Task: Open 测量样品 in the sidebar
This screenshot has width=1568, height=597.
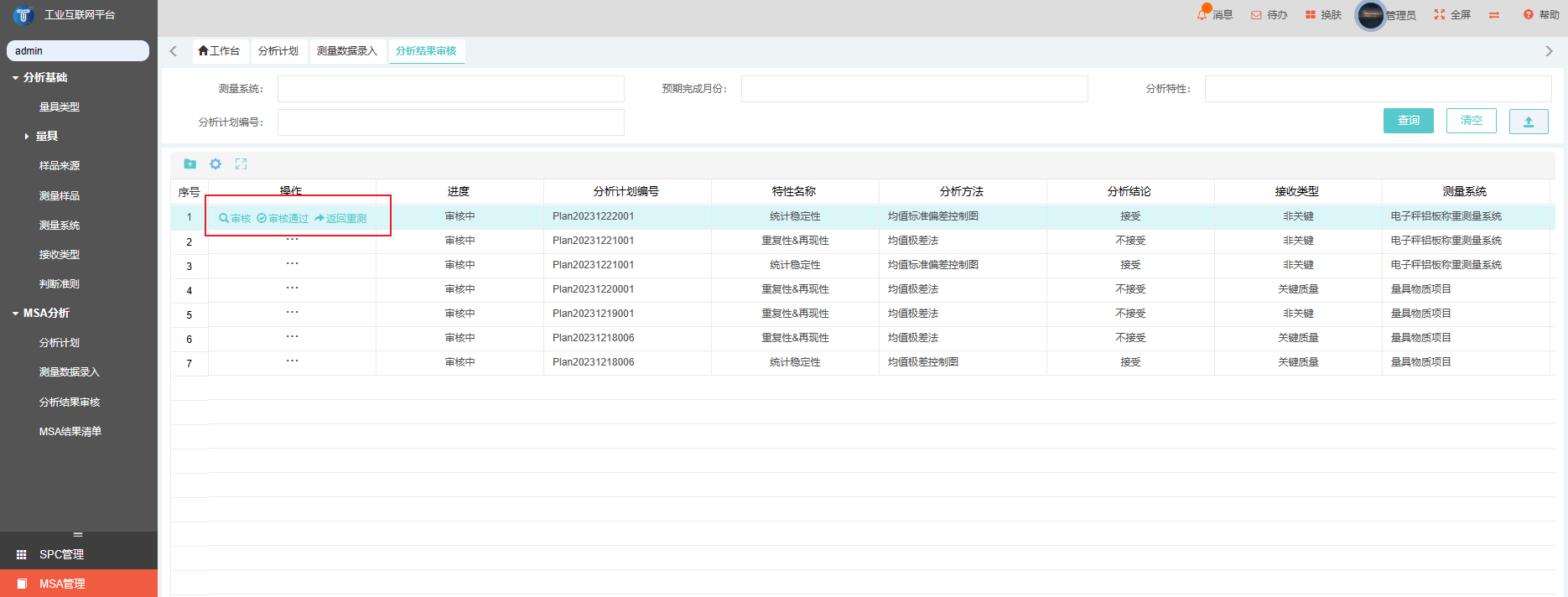Action: pyautogui.click(x=60, y=196)
